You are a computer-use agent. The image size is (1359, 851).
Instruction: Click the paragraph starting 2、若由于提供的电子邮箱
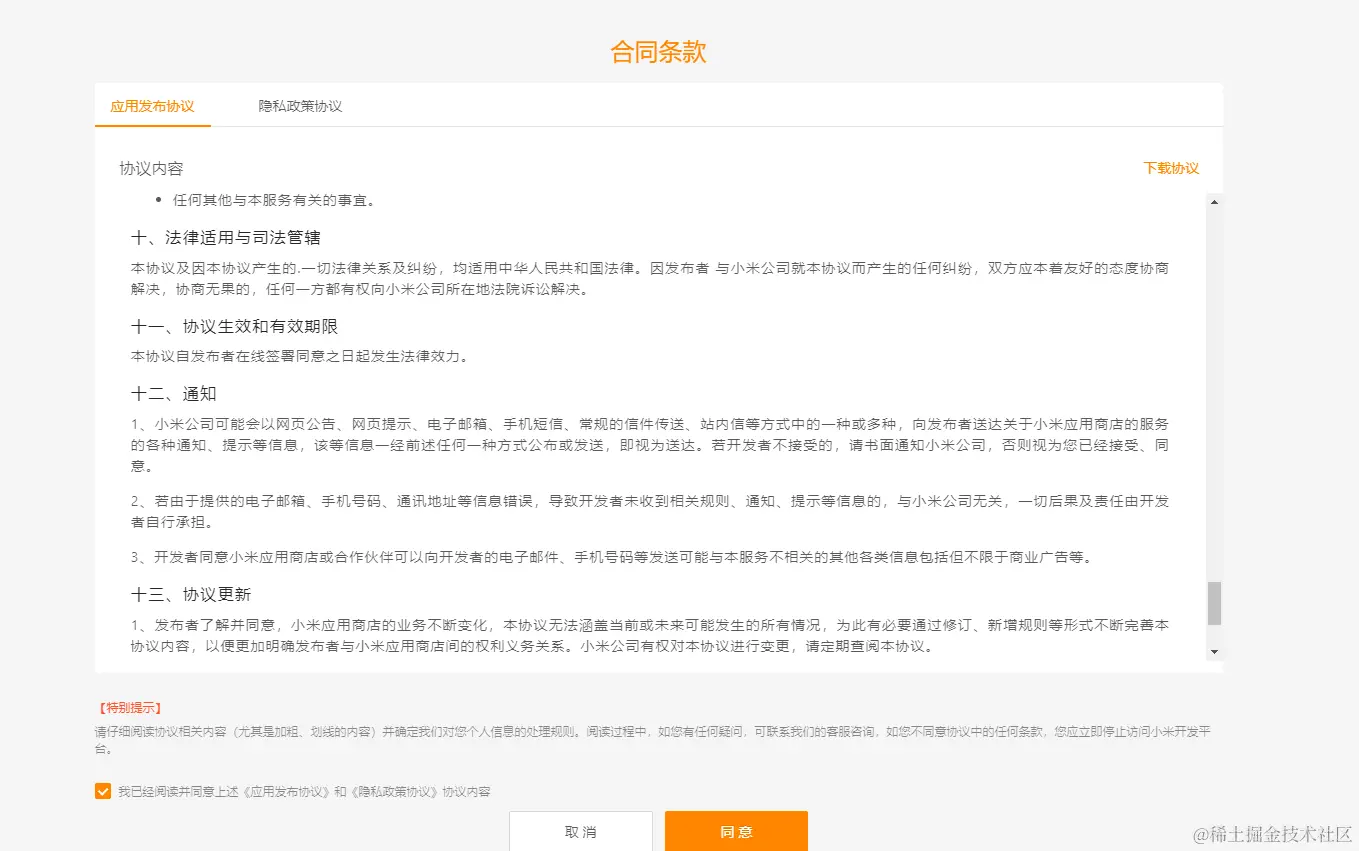click(x=650, y=512)
